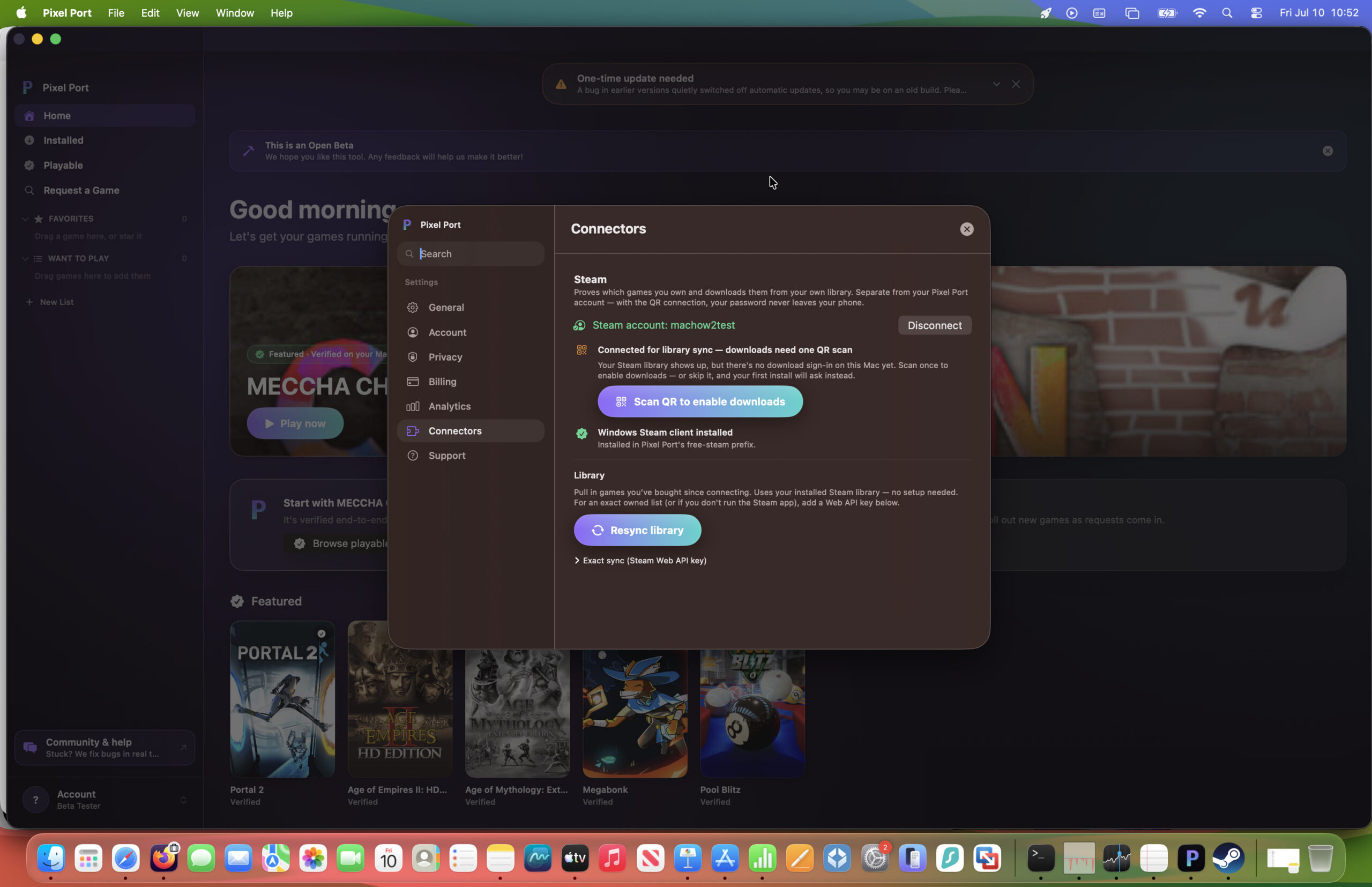Click green check next to Windows Steam client installed
Screen dimensions: 1372x887
(581, 433)
